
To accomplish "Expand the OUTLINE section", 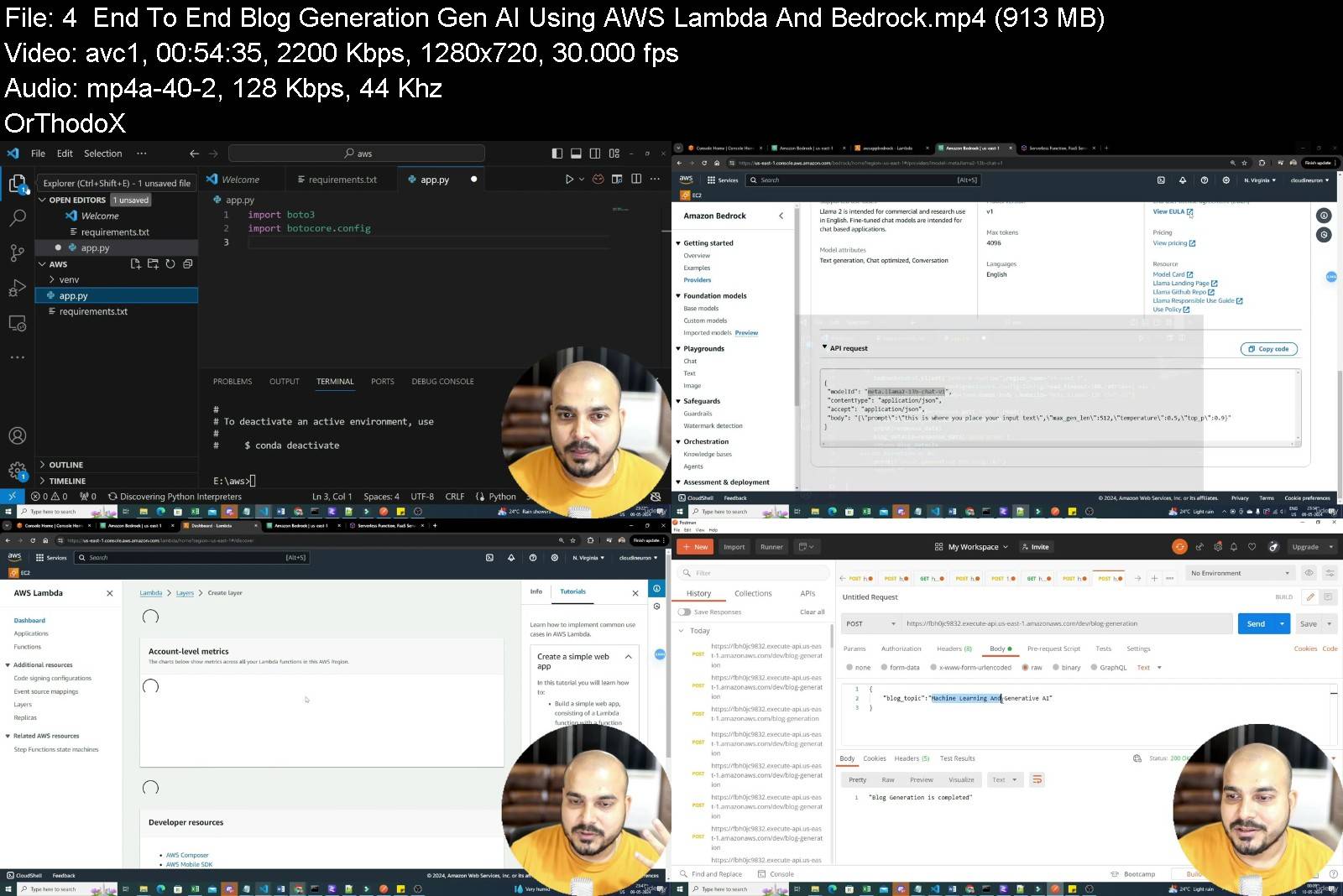I will tap(43, 465).
